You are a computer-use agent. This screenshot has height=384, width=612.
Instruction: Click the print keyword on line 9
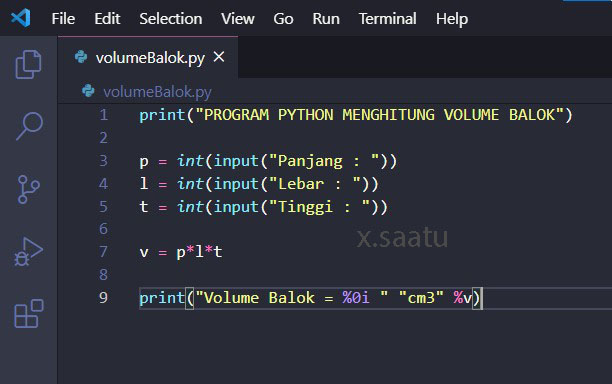[162, 298]
